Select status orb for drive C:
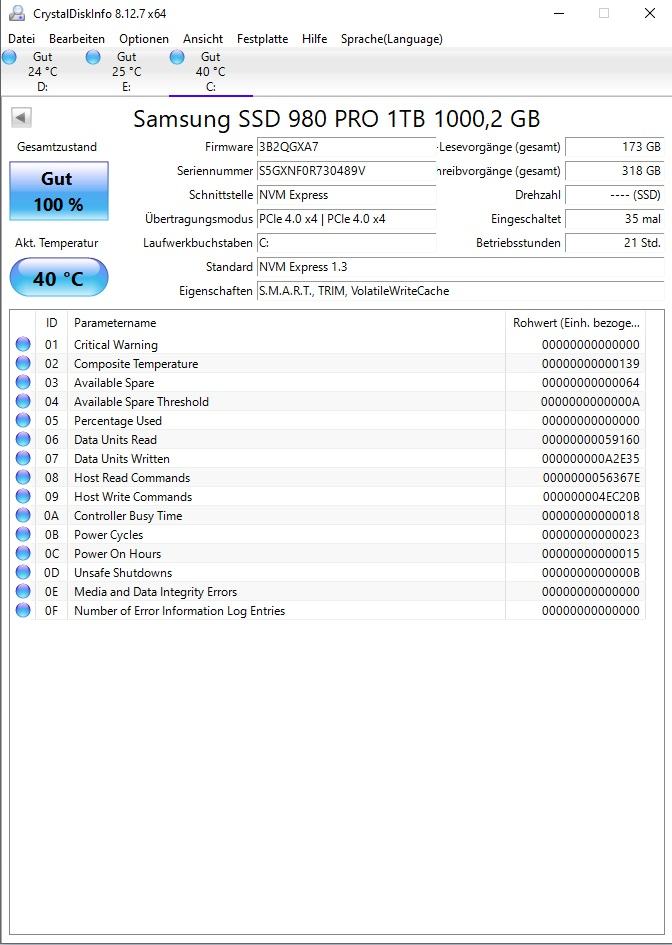 [177, 57]
